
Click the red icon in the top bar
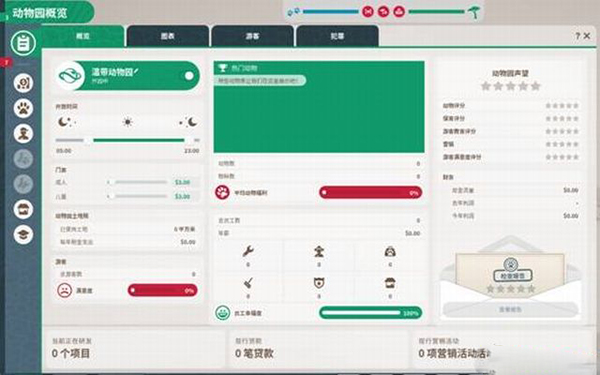[x=368, y=11]
